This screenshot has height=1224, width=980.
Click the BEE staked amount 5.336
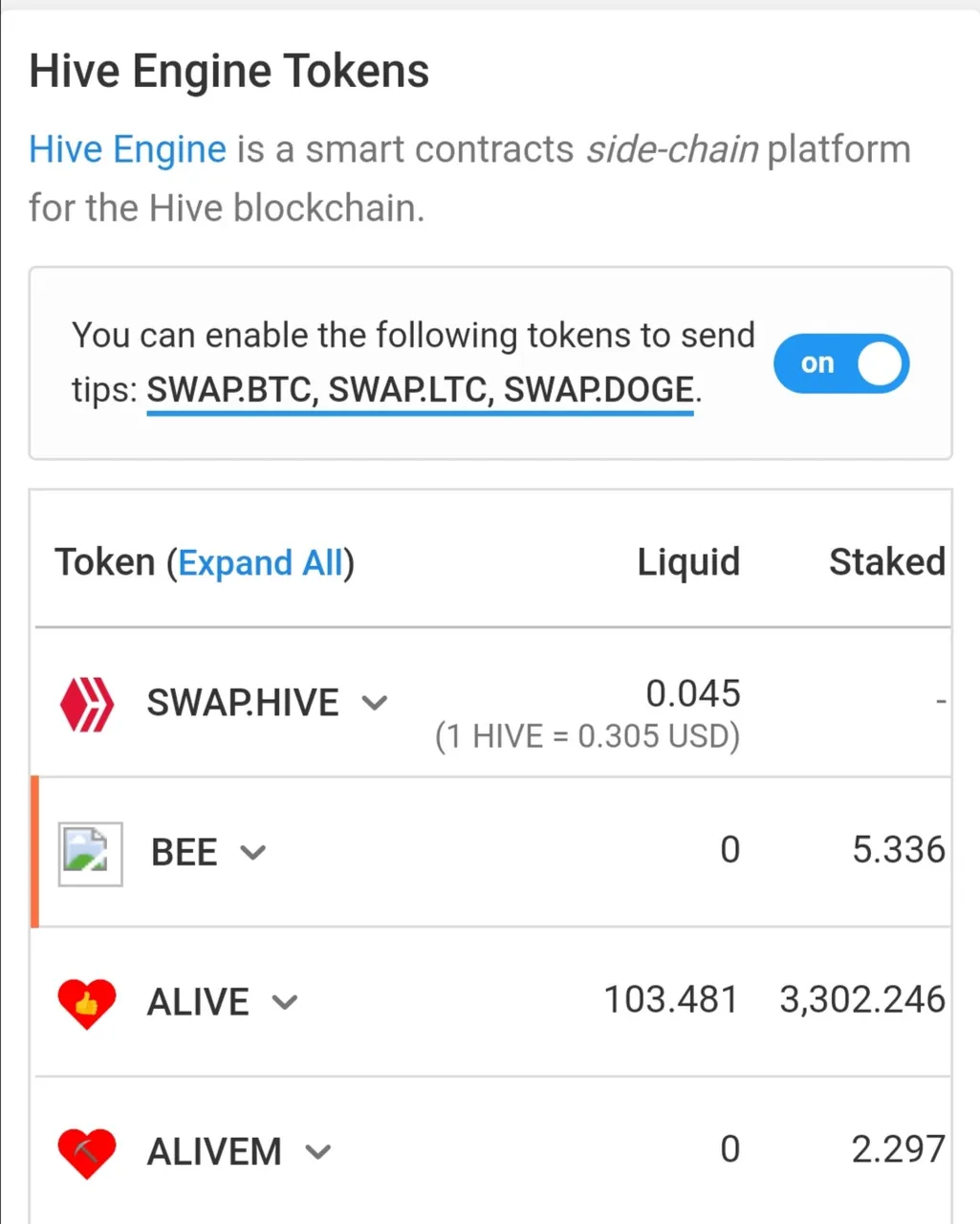(x=898, y=850)
